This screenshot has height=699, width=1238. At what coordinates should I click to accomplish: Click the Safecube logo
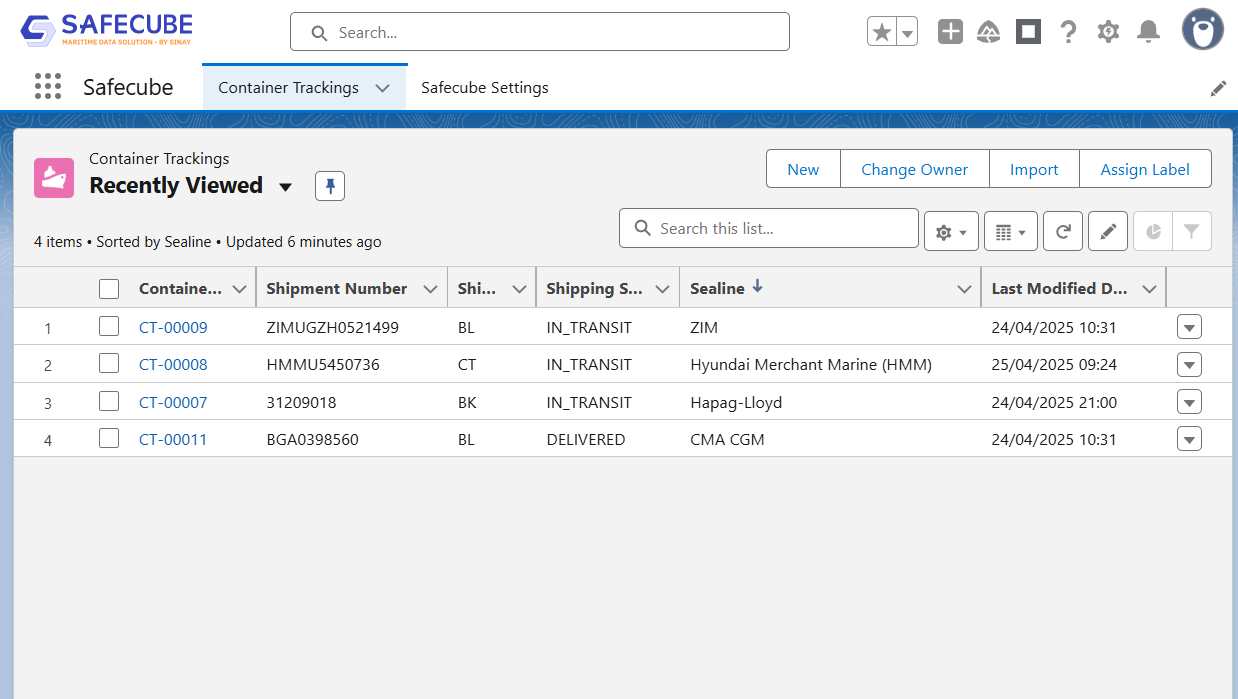point(106,30)
